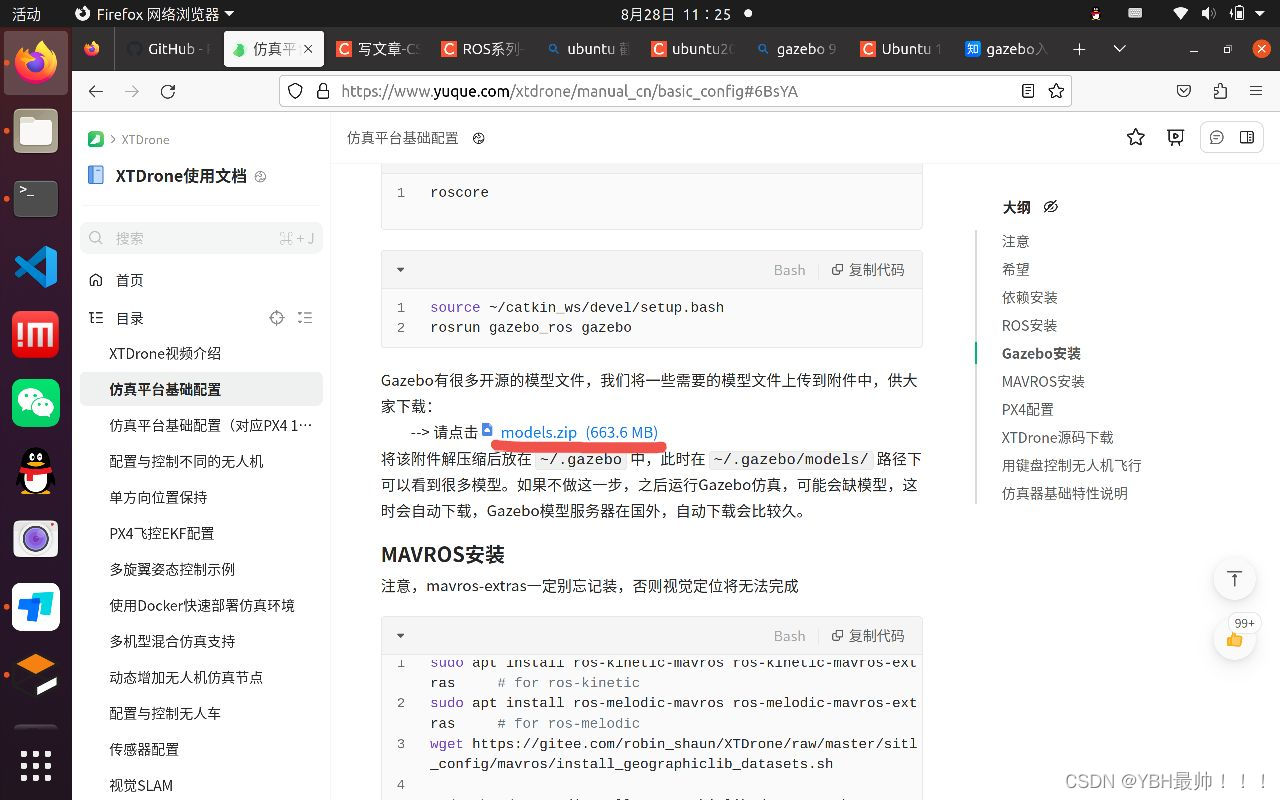Screen dimensions: 1280x800
Task: Show applications grid in dock
Action: pyautogui.click(x=36, y=765)
